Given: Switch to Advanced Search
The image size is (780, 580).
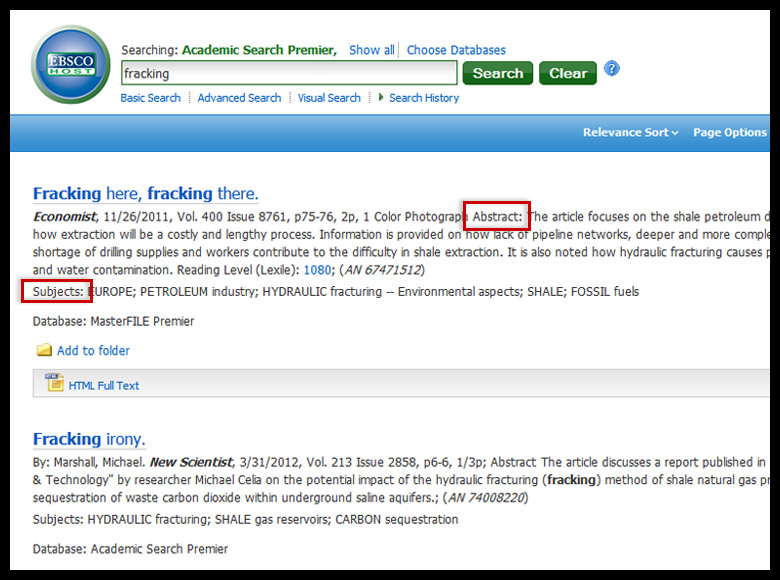Looking at the screenshot, I should pyautogui.click(x=239, y=98).
